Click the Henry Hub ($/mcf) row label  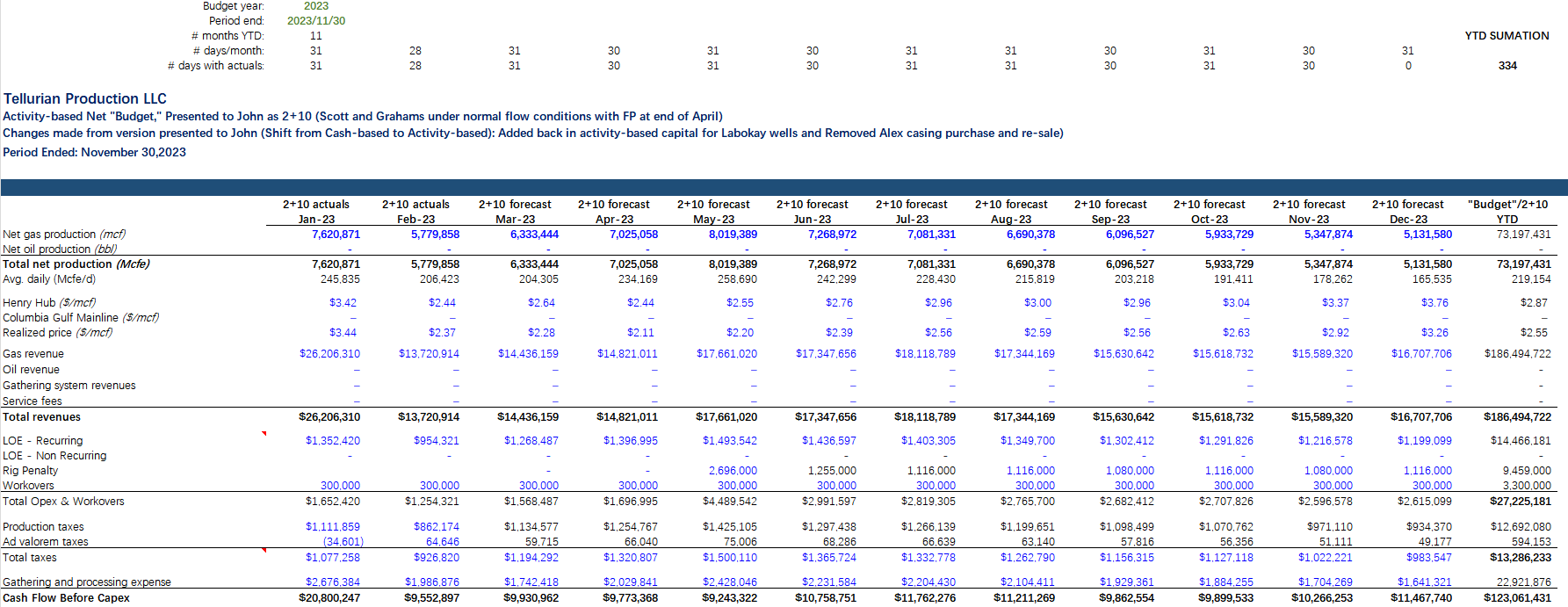point(49,303)
